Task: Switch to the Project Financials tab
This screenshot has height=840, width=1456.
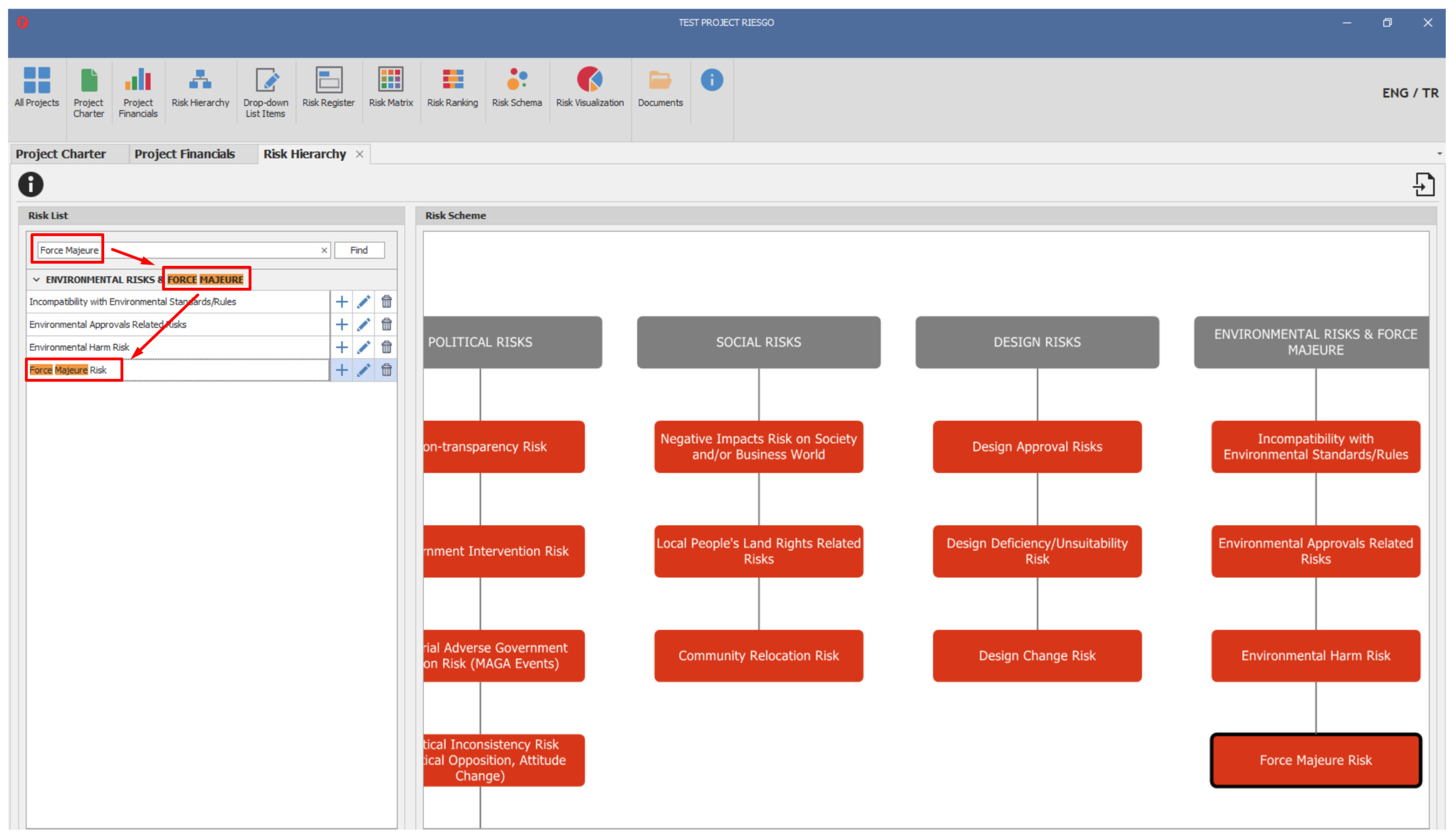Action: [185, 154]
